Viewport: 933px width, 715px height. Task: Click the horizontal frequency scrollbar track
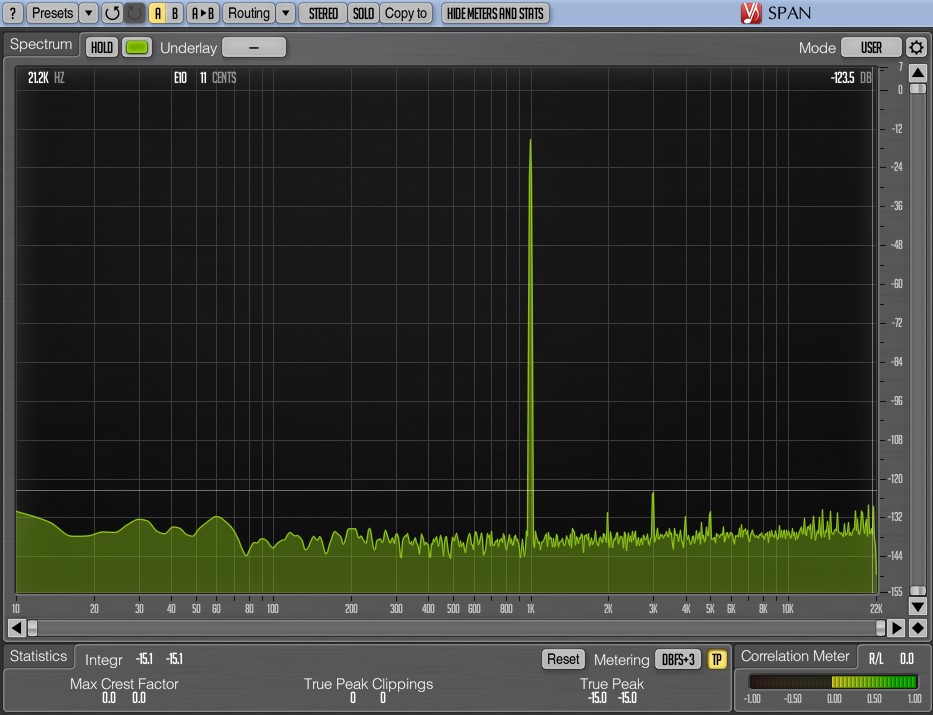coord(456,628)
